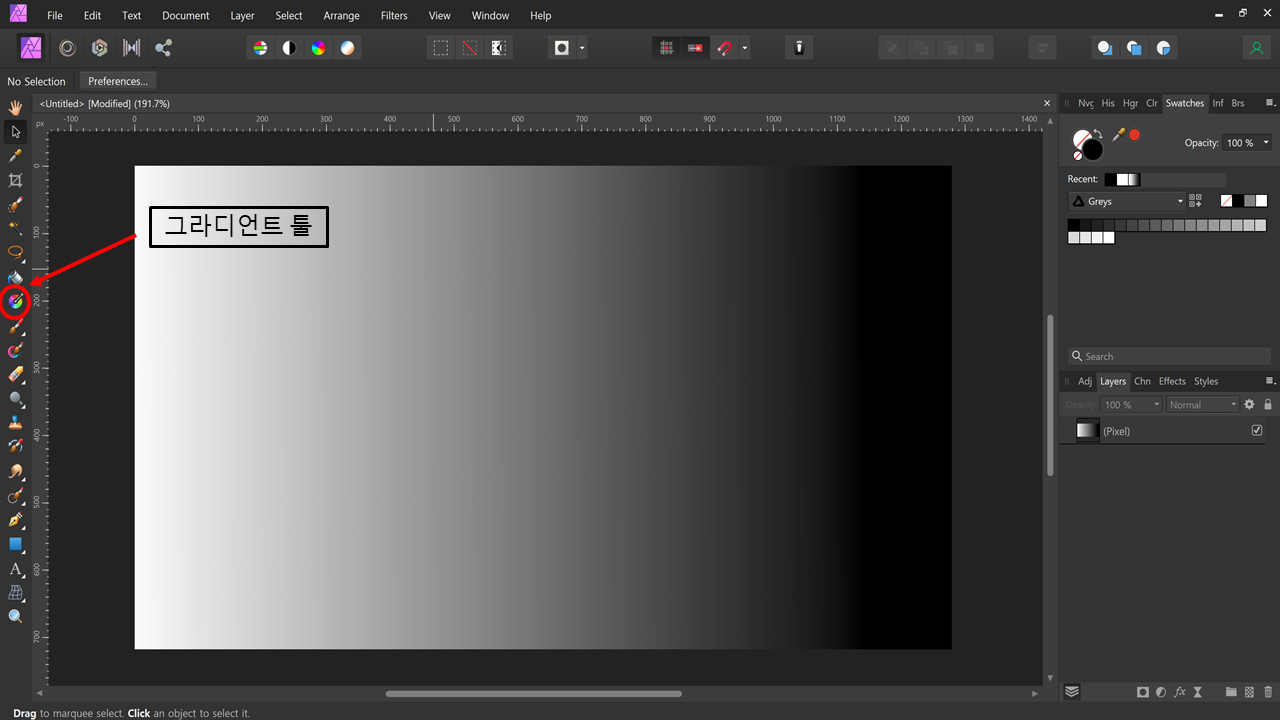Select the View (hand) tool

(x=15, y=107)
